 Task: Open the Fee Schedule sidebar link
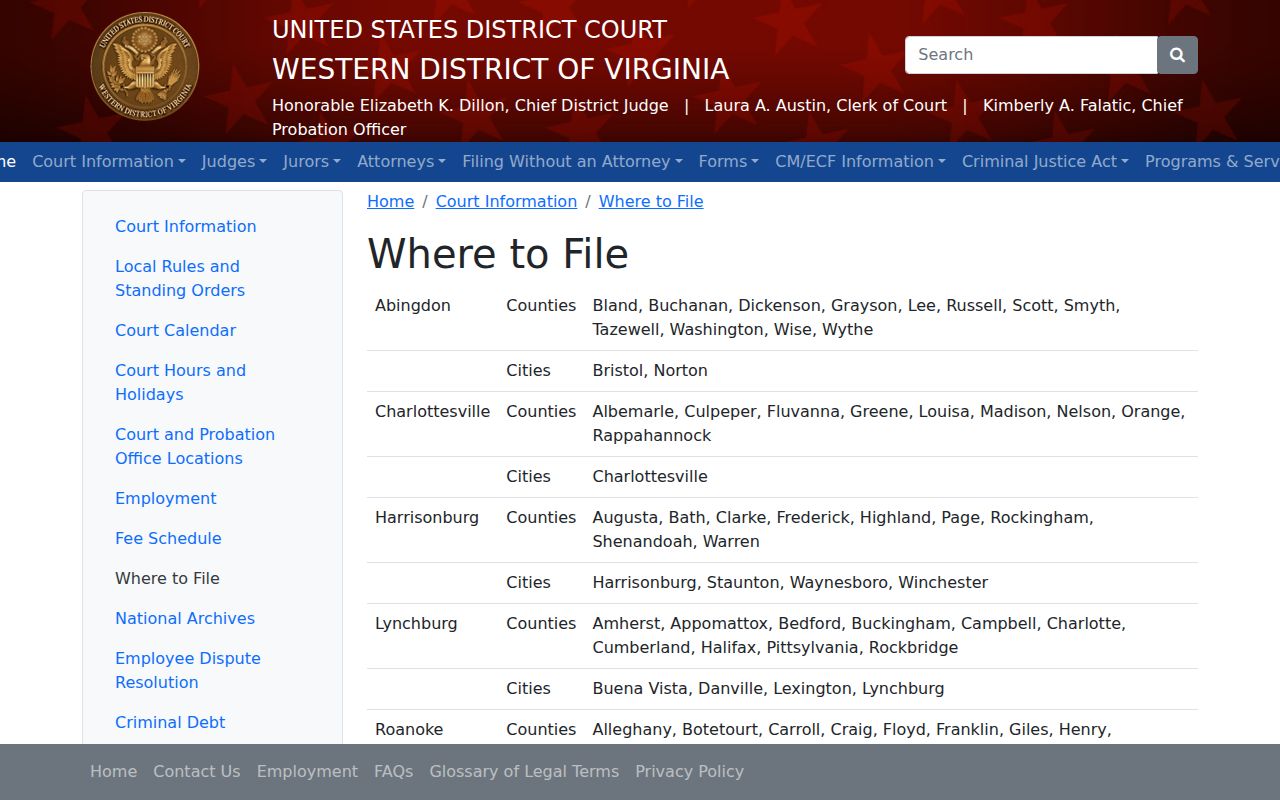(168, 538)
